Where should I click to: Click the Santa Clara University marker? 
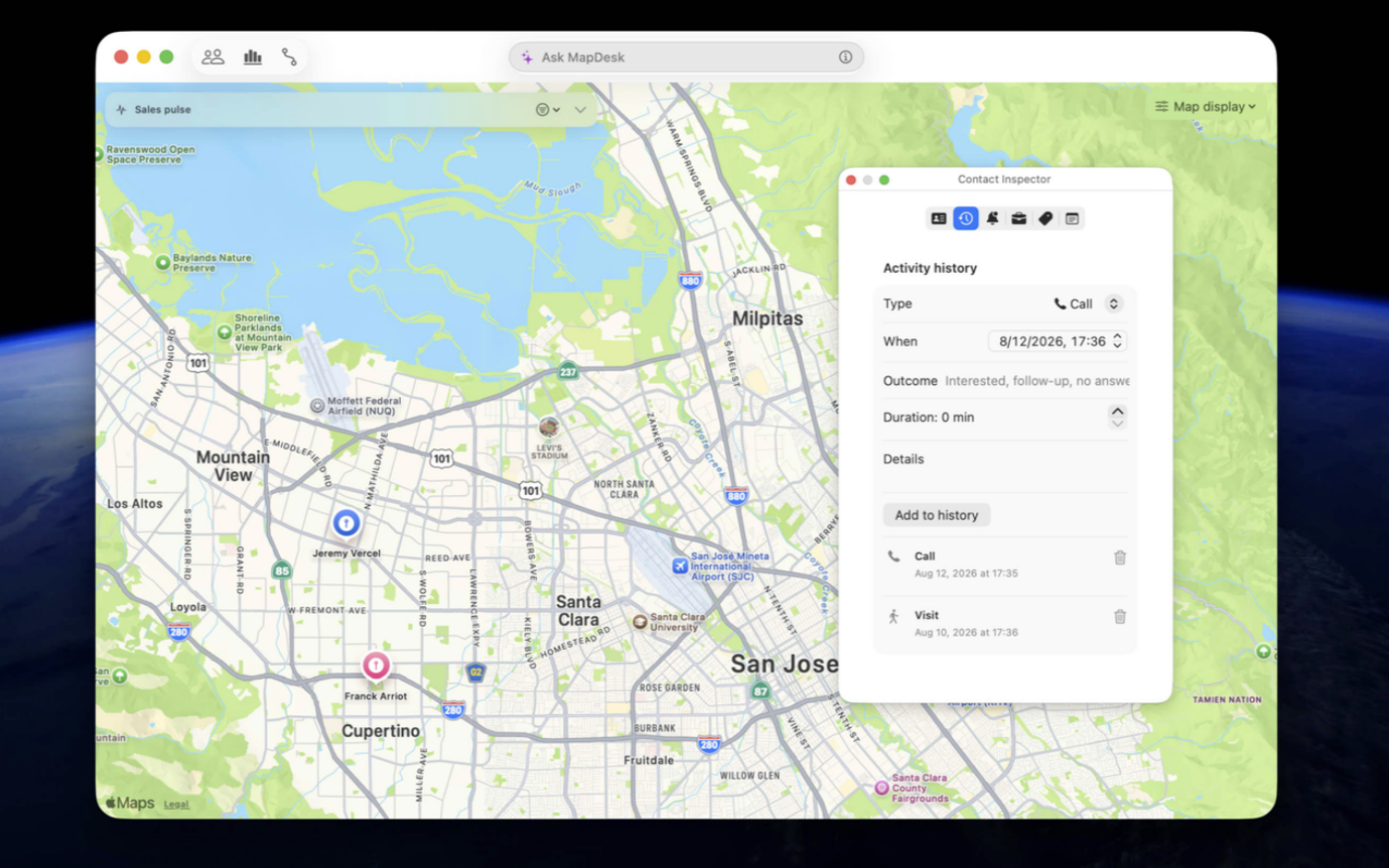[x=640, y=622]
